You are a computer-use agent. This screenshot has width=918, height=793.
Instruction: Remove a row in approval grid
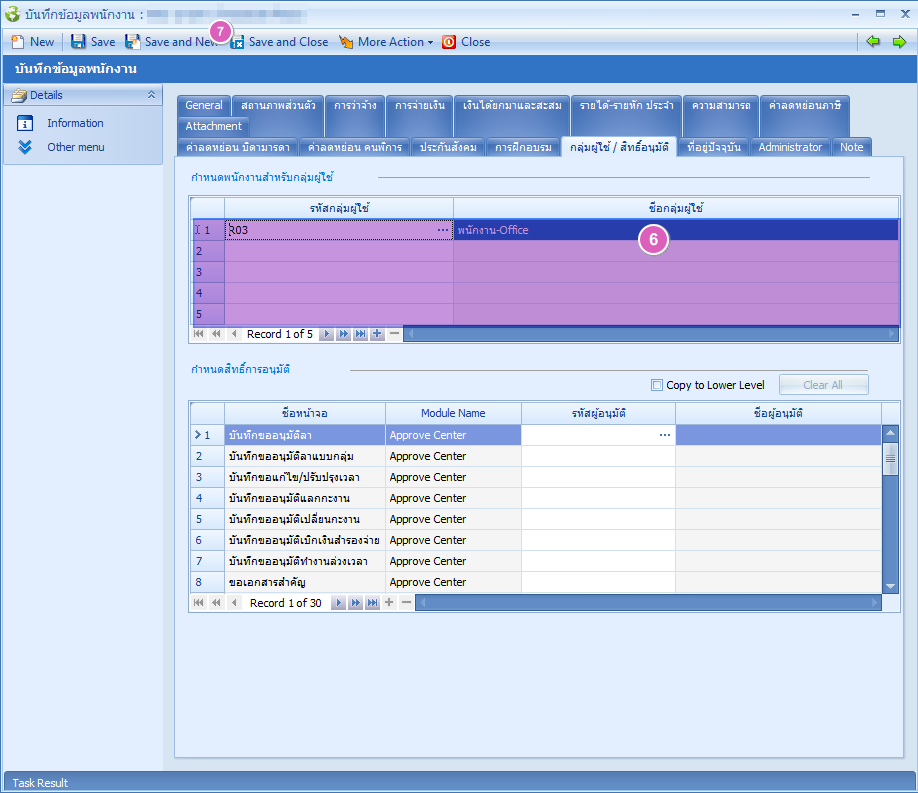(406, 603)
